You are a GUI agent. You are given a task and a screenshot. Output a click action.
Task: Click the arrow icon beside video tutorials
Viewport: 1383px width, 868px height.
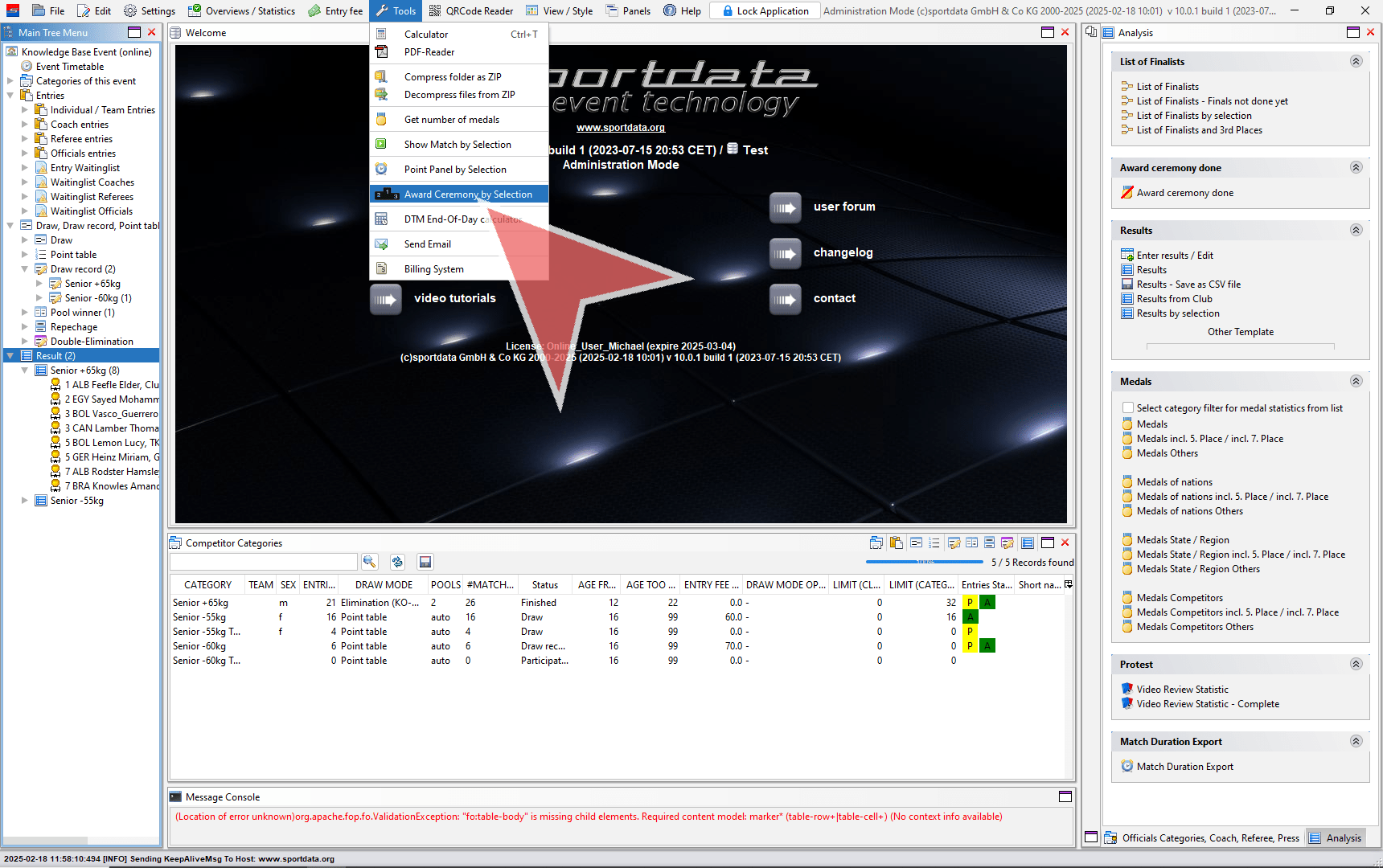[385, 299]
